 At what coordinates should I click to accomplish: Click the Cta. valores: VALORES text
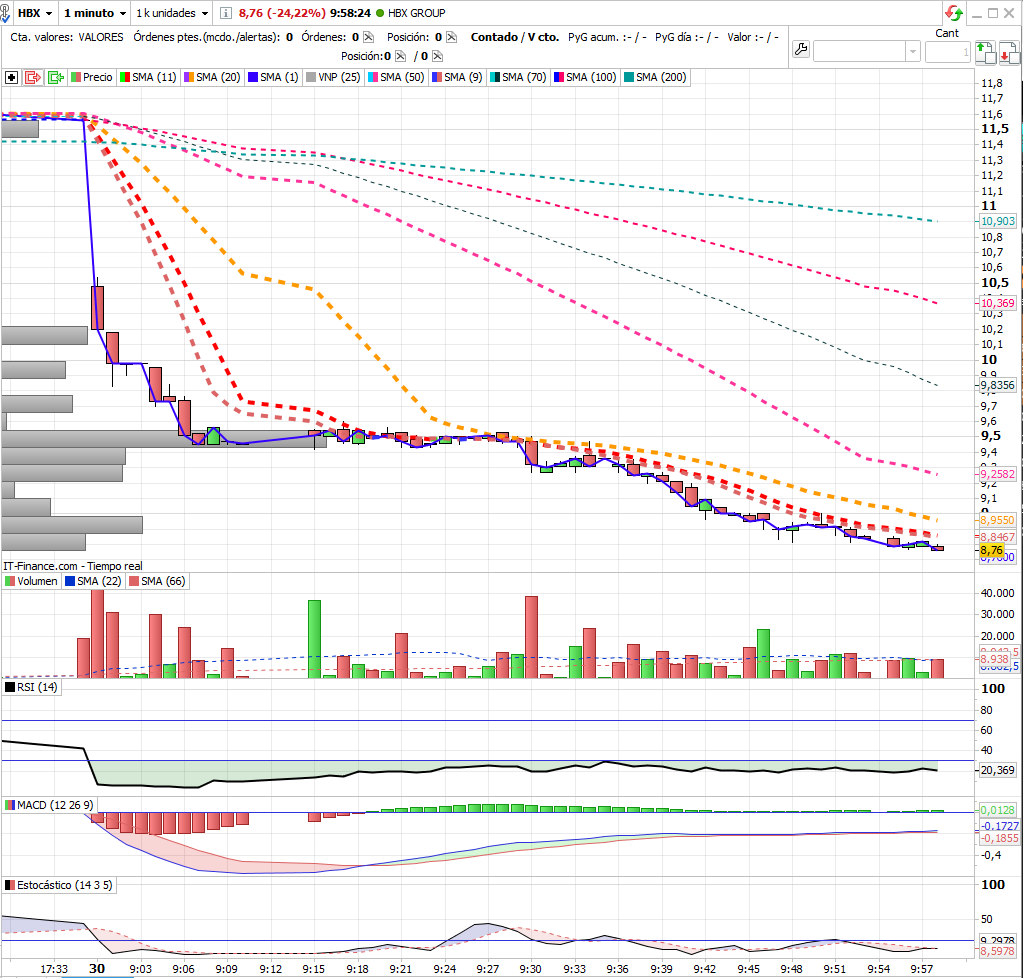pyautogui.click(x=67, y=37)
